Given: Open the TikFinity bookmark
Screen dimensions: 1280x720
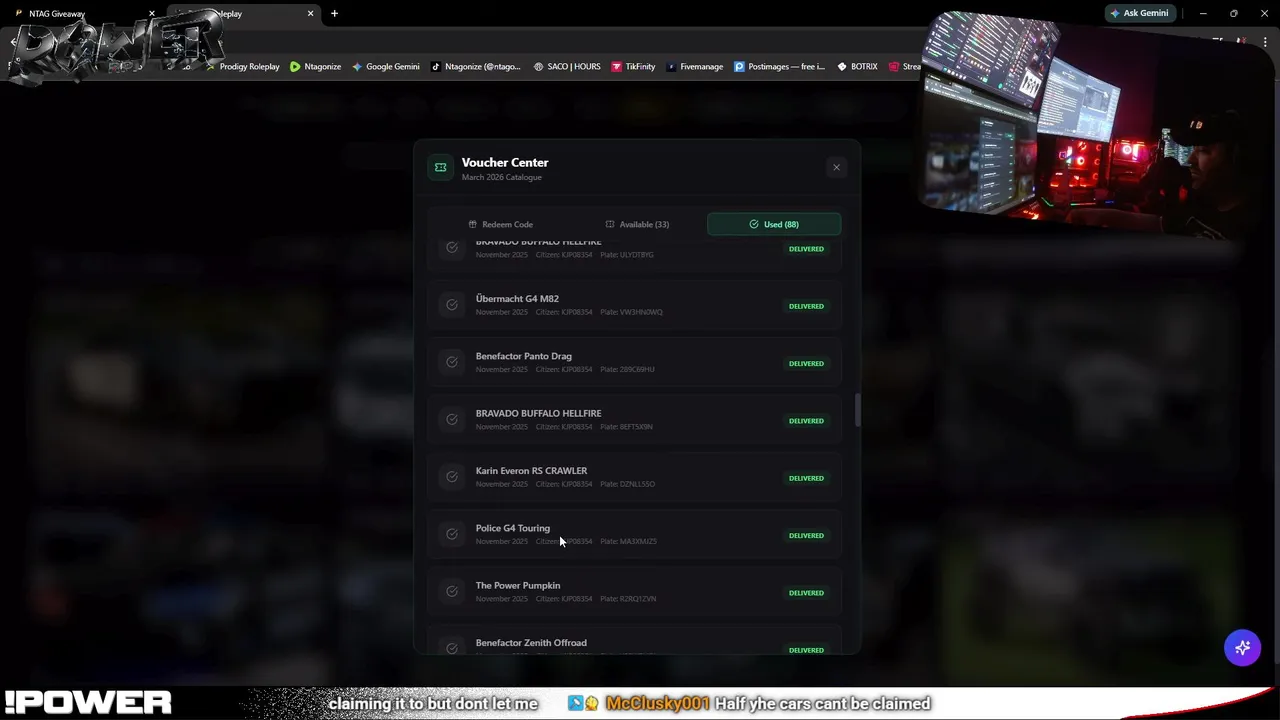Looking at the screenshot, I should tap(633, 67).
